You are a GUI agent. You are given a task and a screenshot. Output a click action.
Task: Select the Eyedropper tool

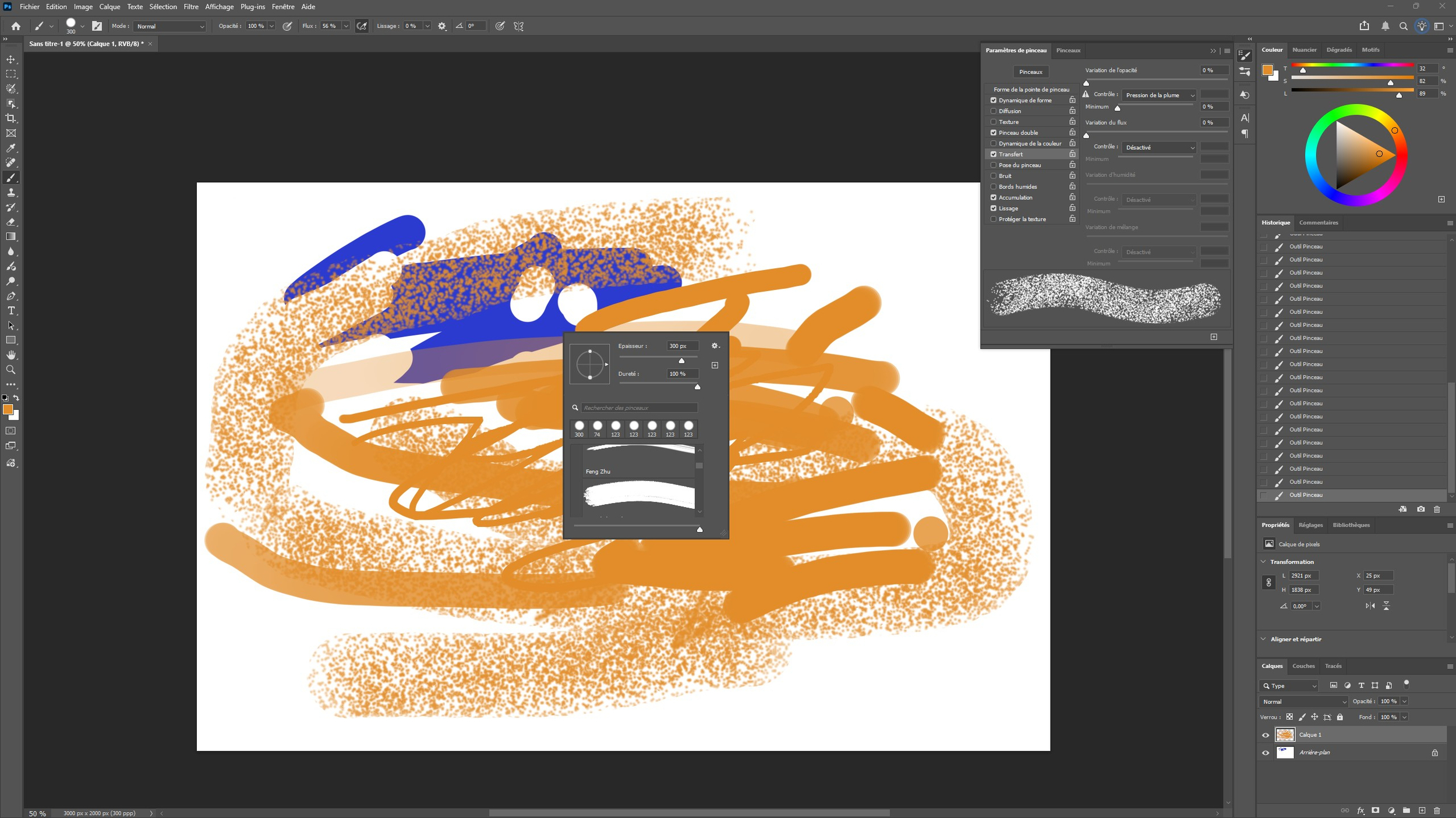point(11,148)
